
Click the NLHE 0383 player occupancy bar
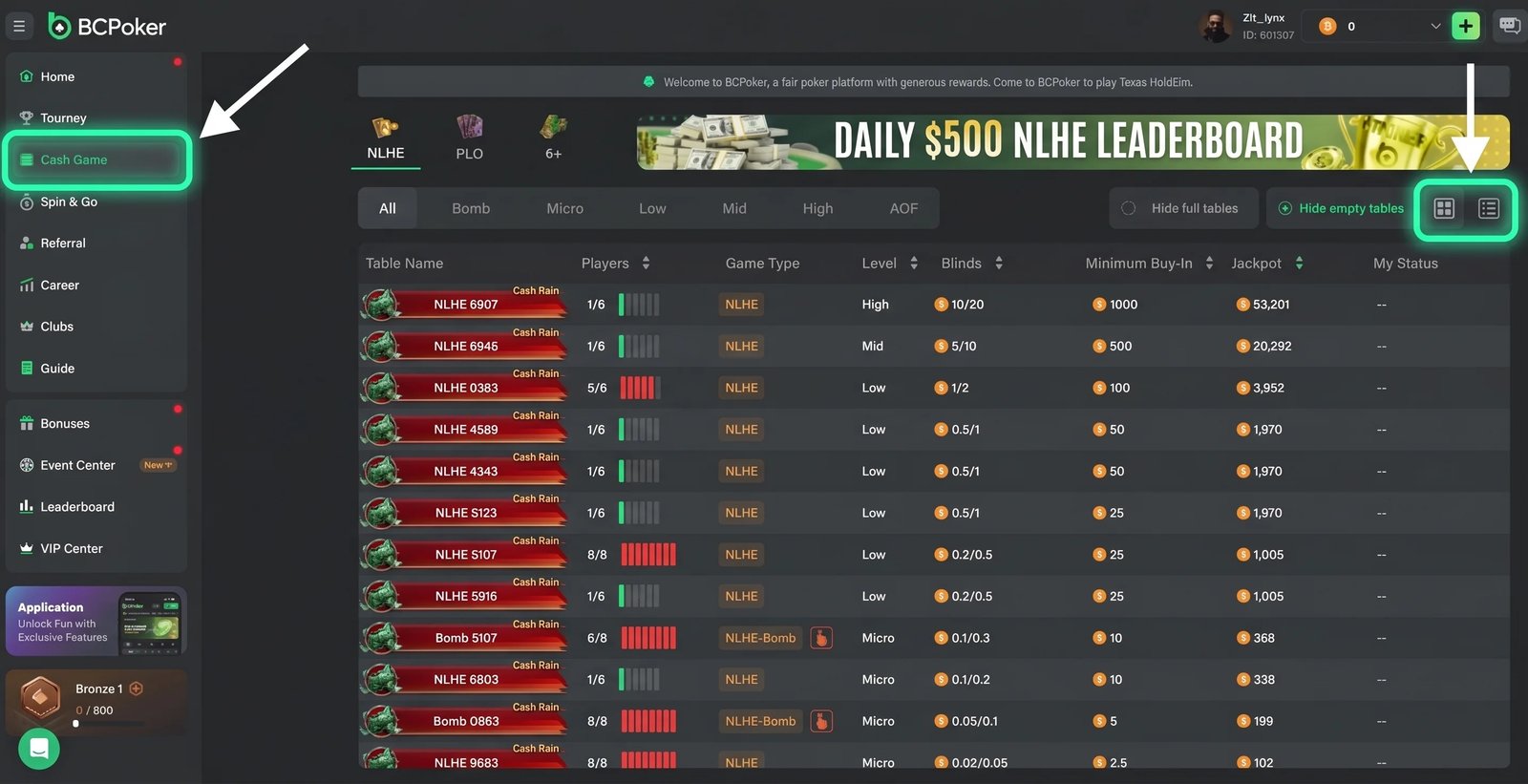click(x=640, y=388)
